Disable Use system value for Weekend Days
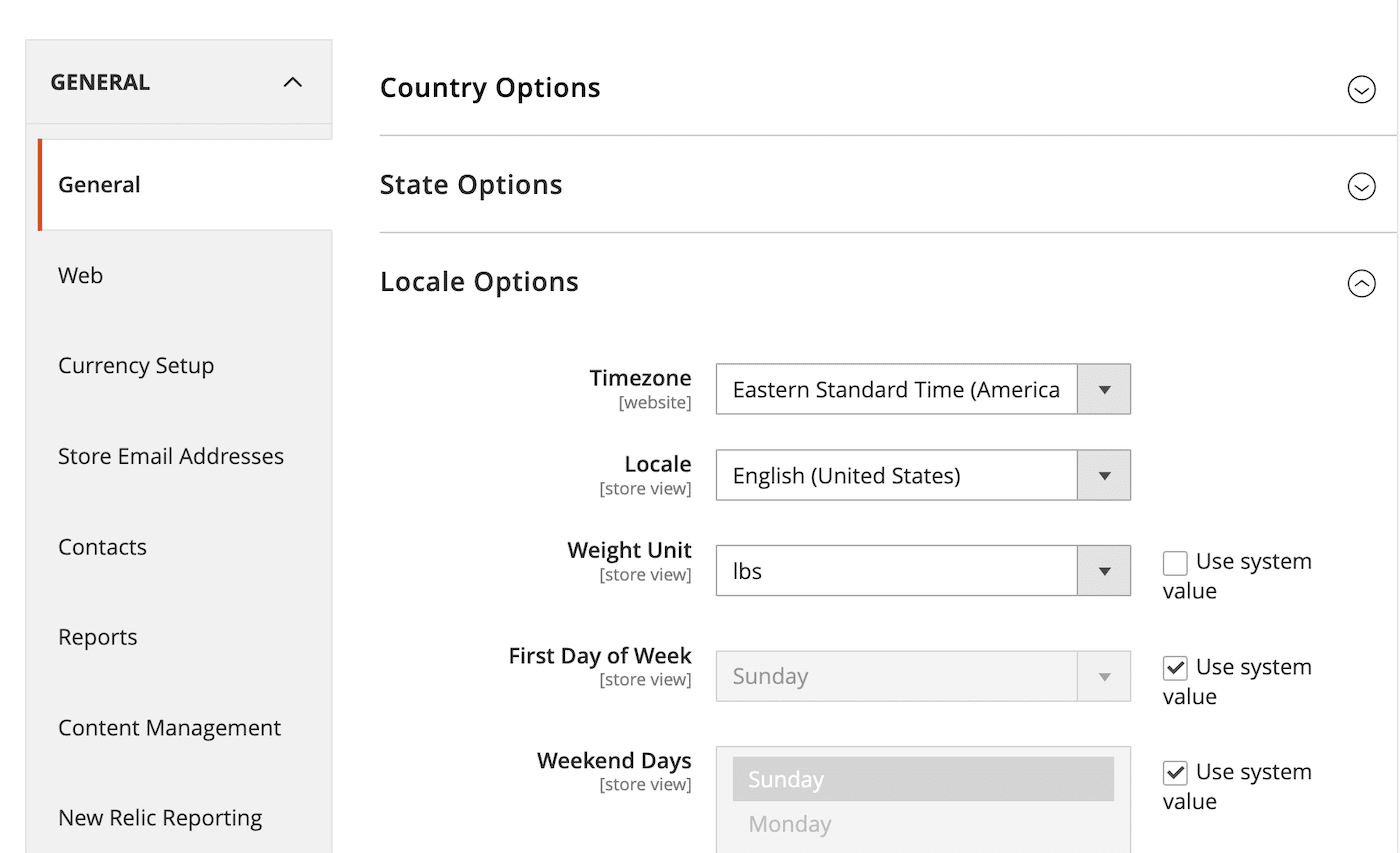Viewport: 1400px width, 853px height. [1175, 772]
